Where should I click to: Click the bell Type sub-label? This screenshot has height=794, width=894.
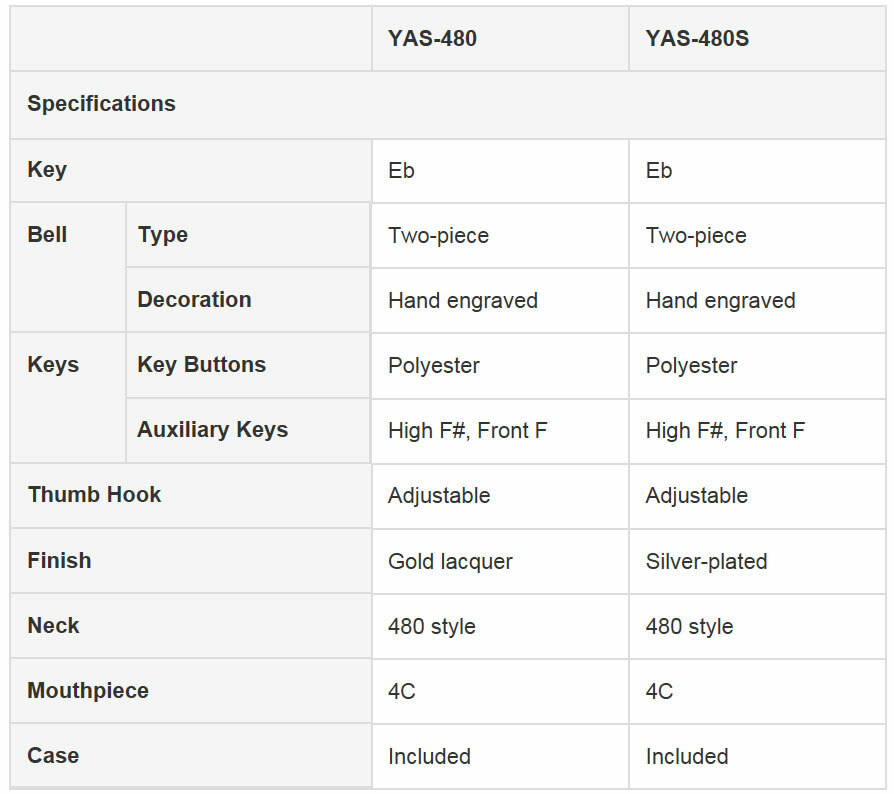[163, 235]
